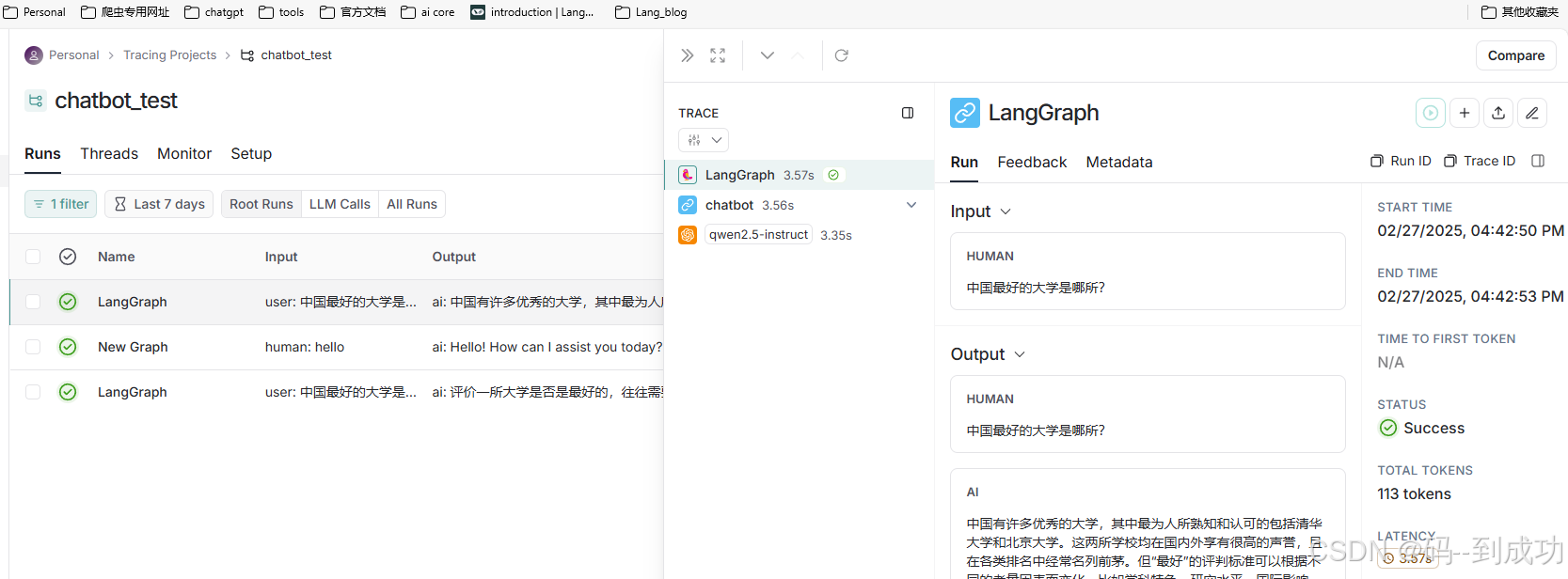Copy the Run ID

pyautogui.click(x=1401, y=161)
